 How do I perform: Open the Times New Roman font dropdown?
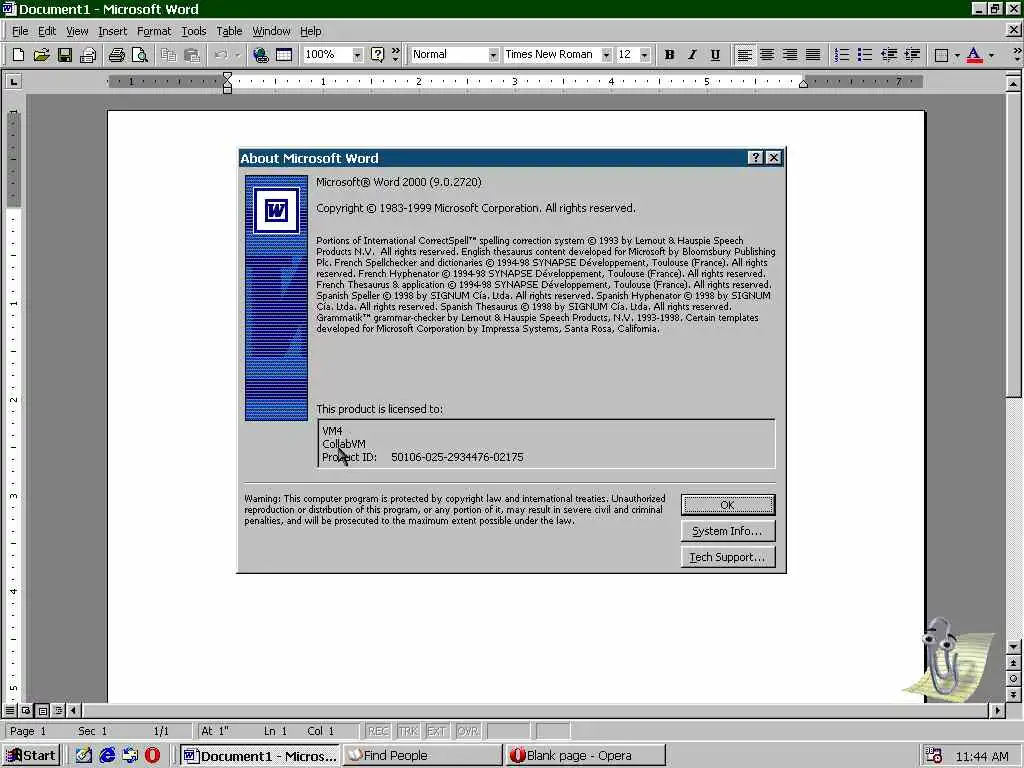[606, 55]
